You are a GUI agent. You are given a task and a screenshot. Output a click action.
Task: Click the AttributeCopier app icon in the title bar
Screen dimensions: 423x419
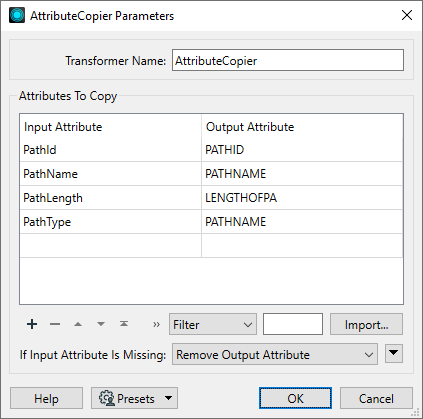pos(17,15)
